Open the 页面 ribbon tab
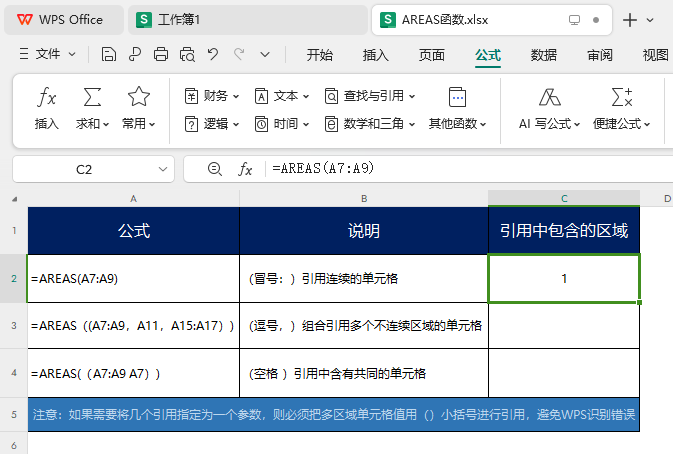This screenshot has height=454, width=673. [x=432, y=55]
